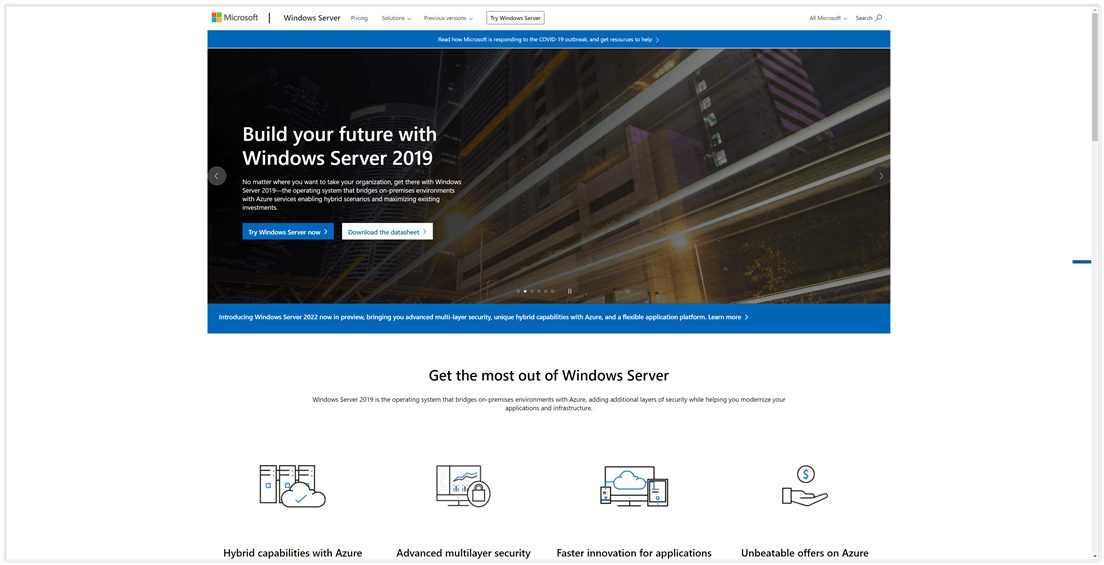The image size is (1104, 565).
Task: Click Advanced multilayer security heading
Action: tap(463, 553)
